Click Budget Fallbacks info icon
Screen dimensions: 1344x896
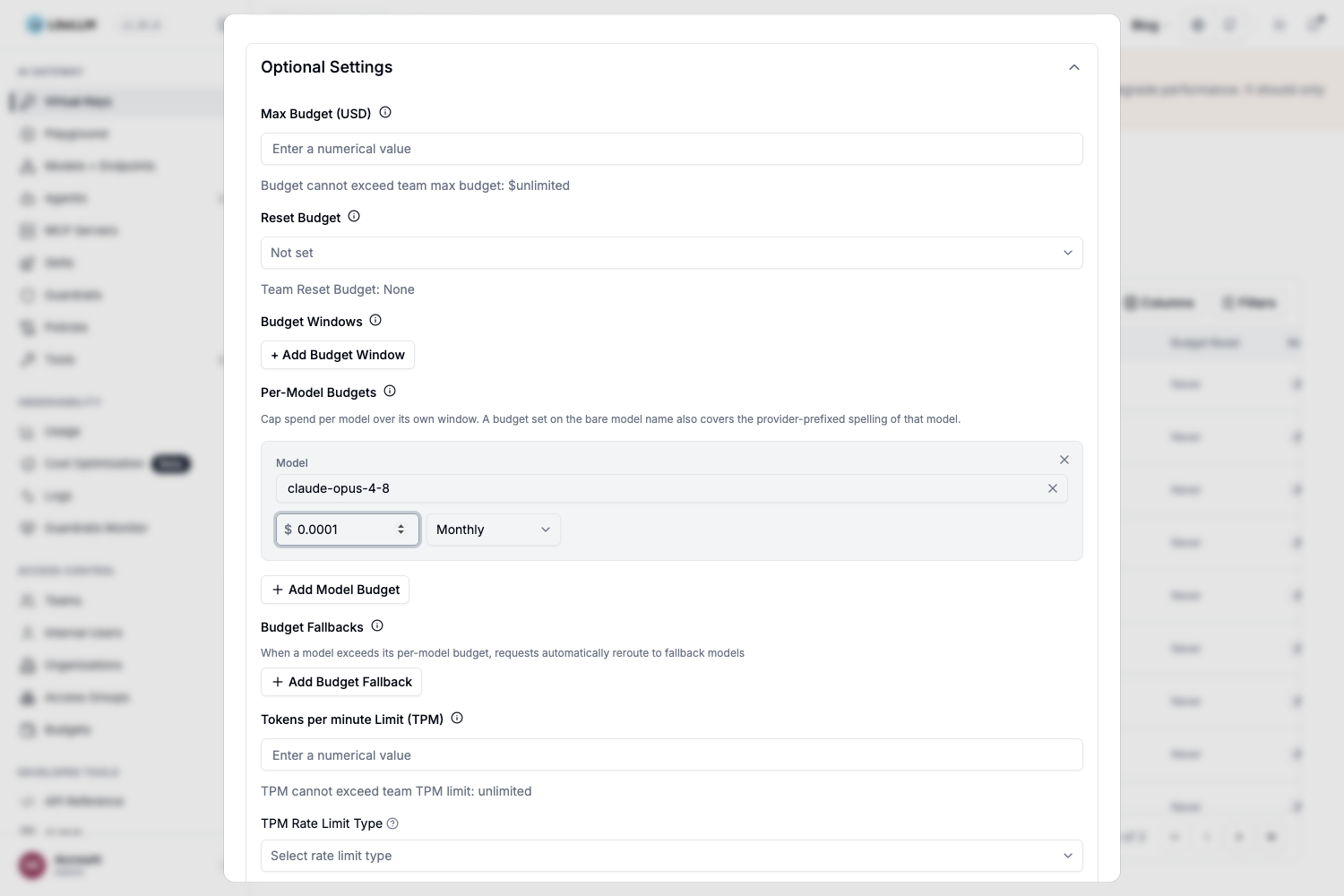coord(377,626)
